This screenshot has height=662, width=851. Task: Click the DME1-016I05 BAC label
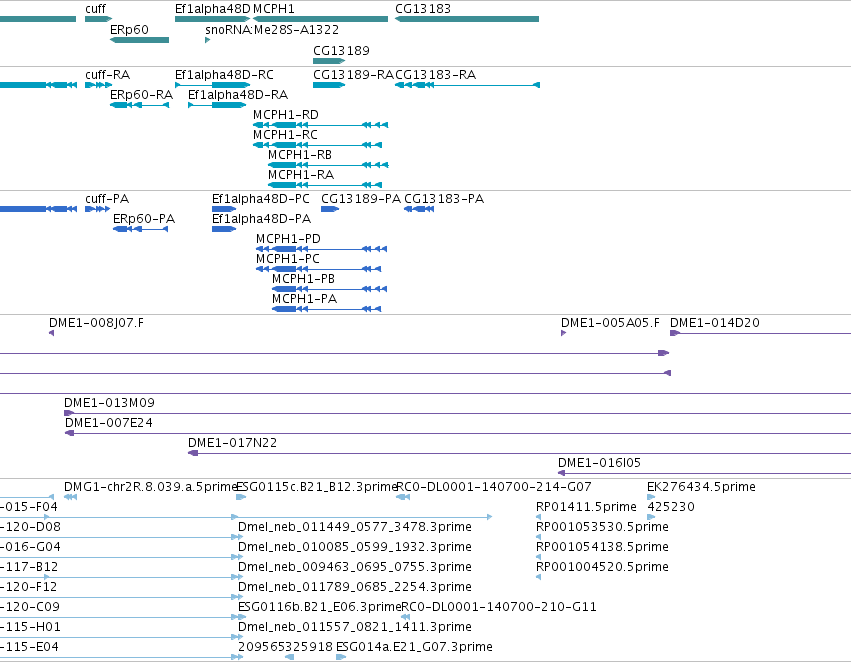pyautogui.click(x=599, y=463)
